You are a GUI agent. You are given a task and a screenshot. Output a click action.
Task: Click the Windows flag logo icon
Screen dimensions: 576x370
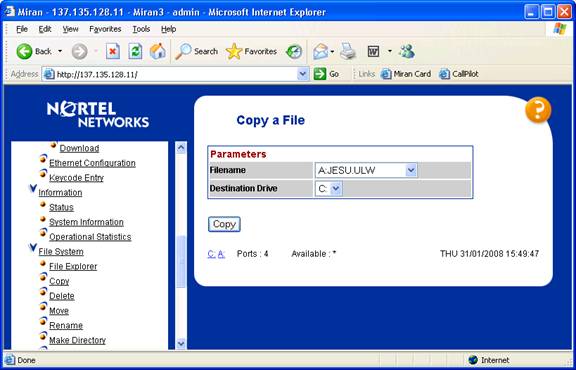click(x=560, y=29)
